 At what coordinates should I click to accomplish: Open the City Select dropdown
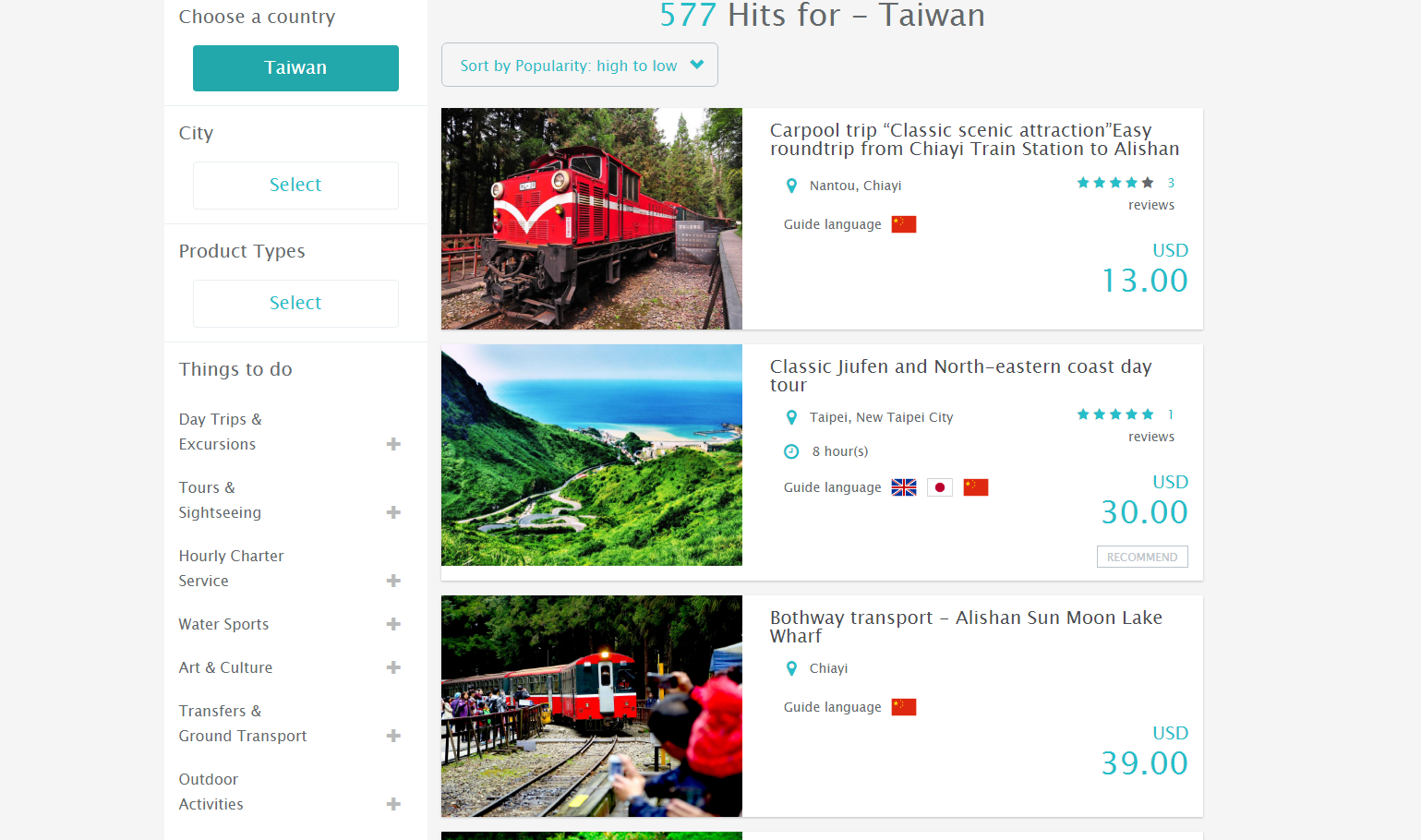[x=295, y=185]
